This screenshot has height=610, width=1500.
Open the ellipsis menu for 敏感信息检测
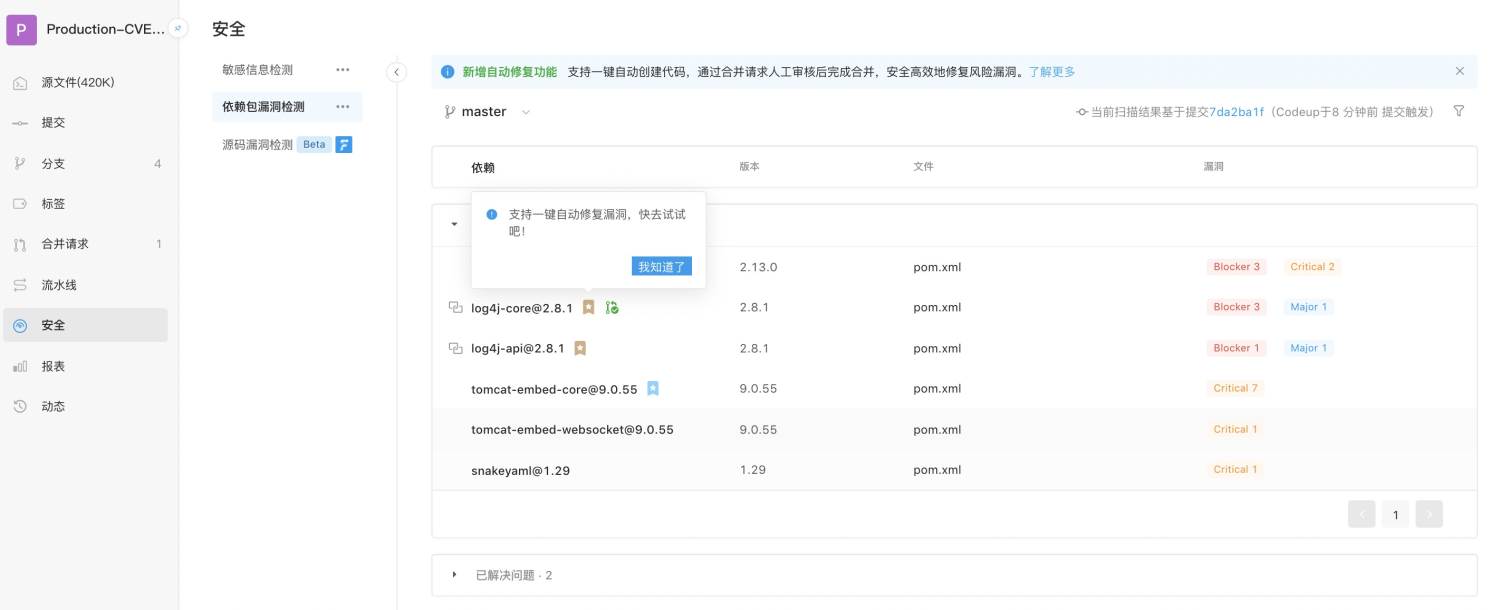[x=342, y=69]
